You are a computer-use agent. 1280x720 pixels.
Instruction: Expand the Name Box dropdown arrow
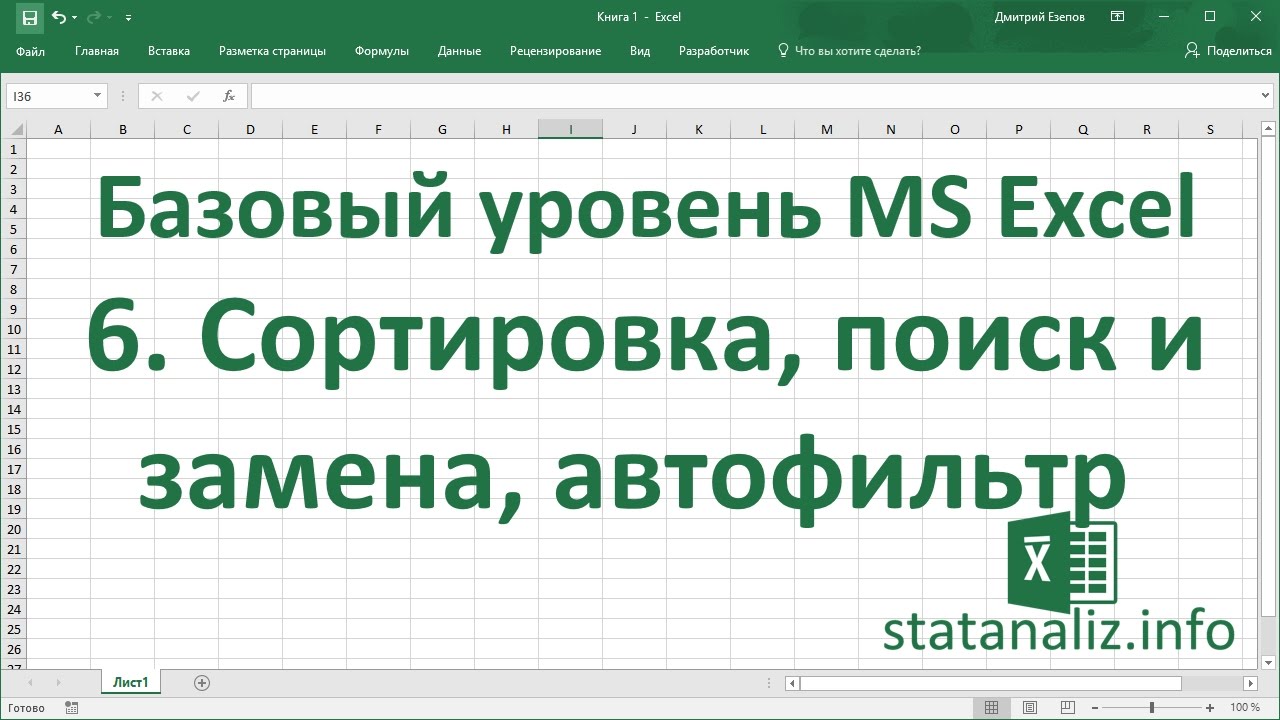[98, 96]
